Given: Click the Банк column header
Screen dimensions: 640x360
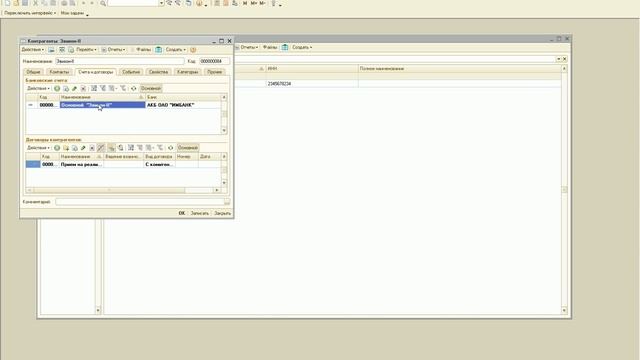Looking at the screenshot, I should 183,97.
